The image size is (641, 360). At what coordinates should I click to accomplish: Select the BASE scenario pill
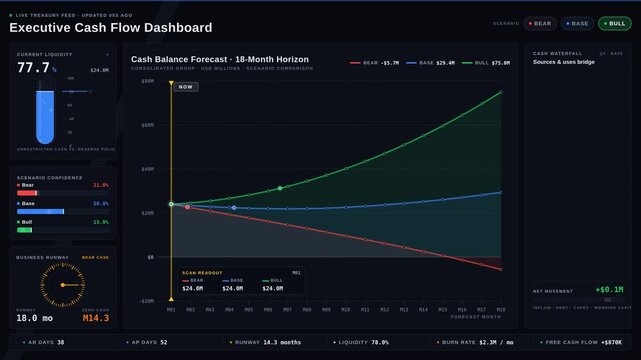(x=577, y=24)
